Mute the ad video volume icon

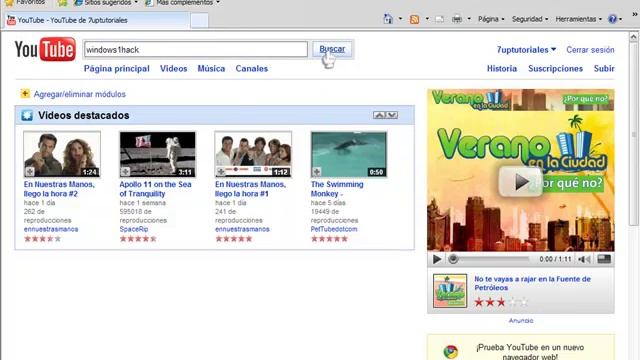tap(584, 259)
